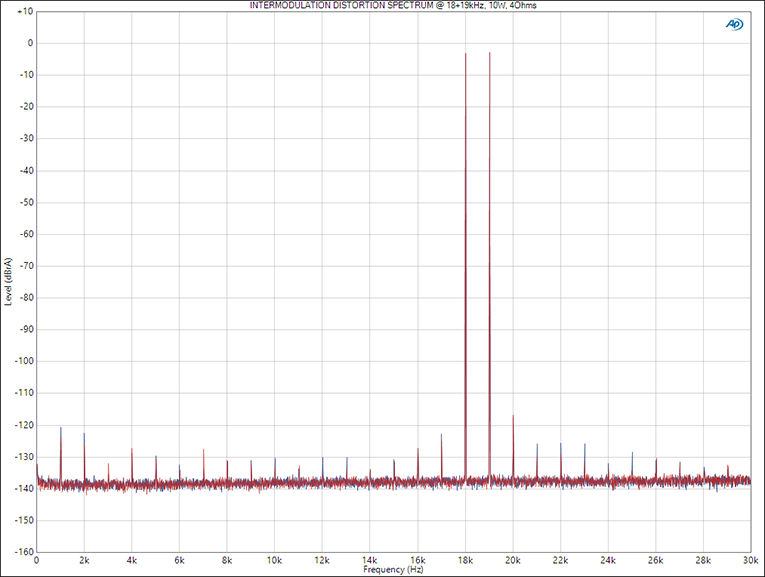Click the 10k tick on the frequency axis

coord(275,561)
